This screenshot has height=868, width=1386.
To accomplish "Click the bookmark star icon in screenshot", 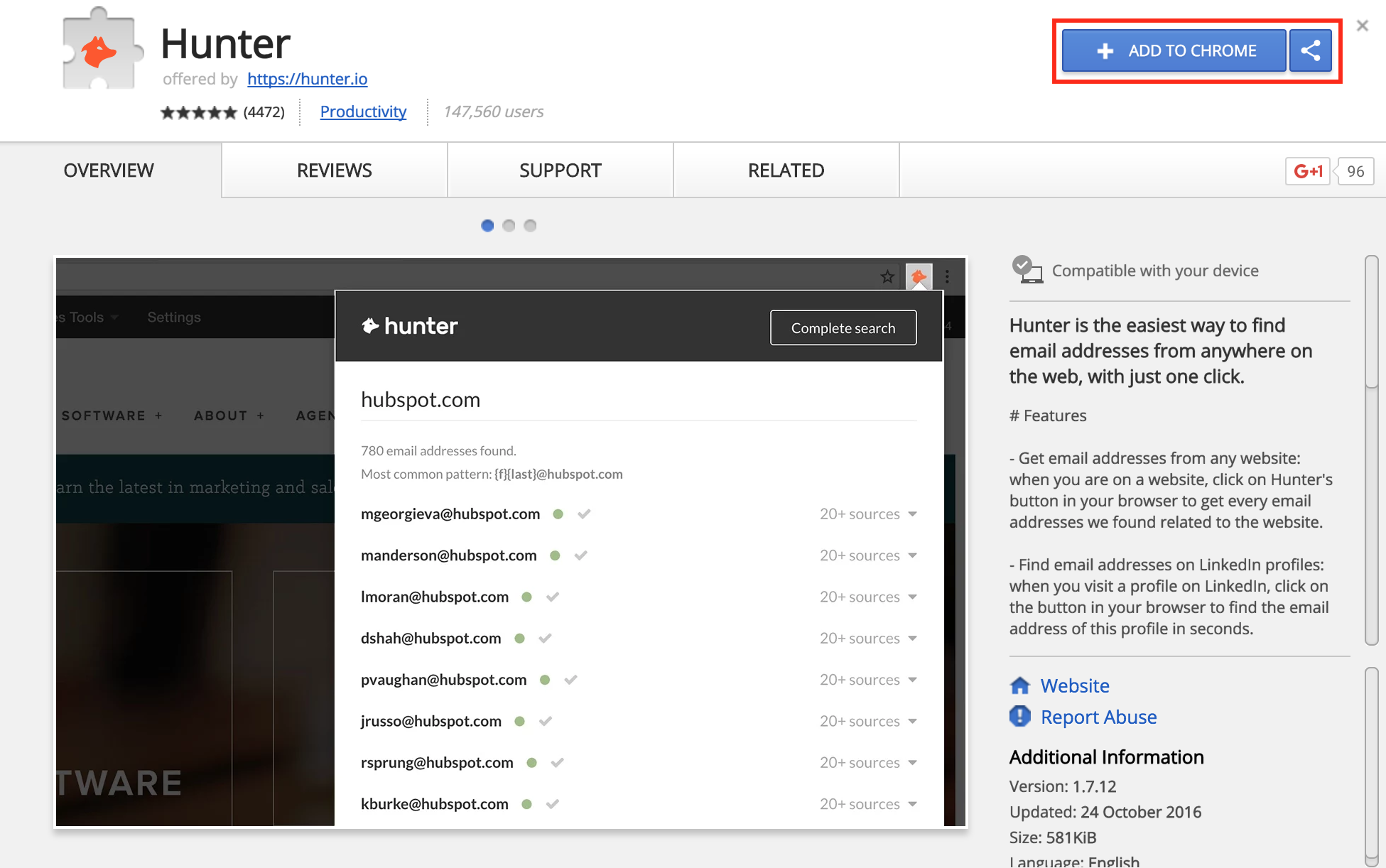I will (x=887, y=276).
